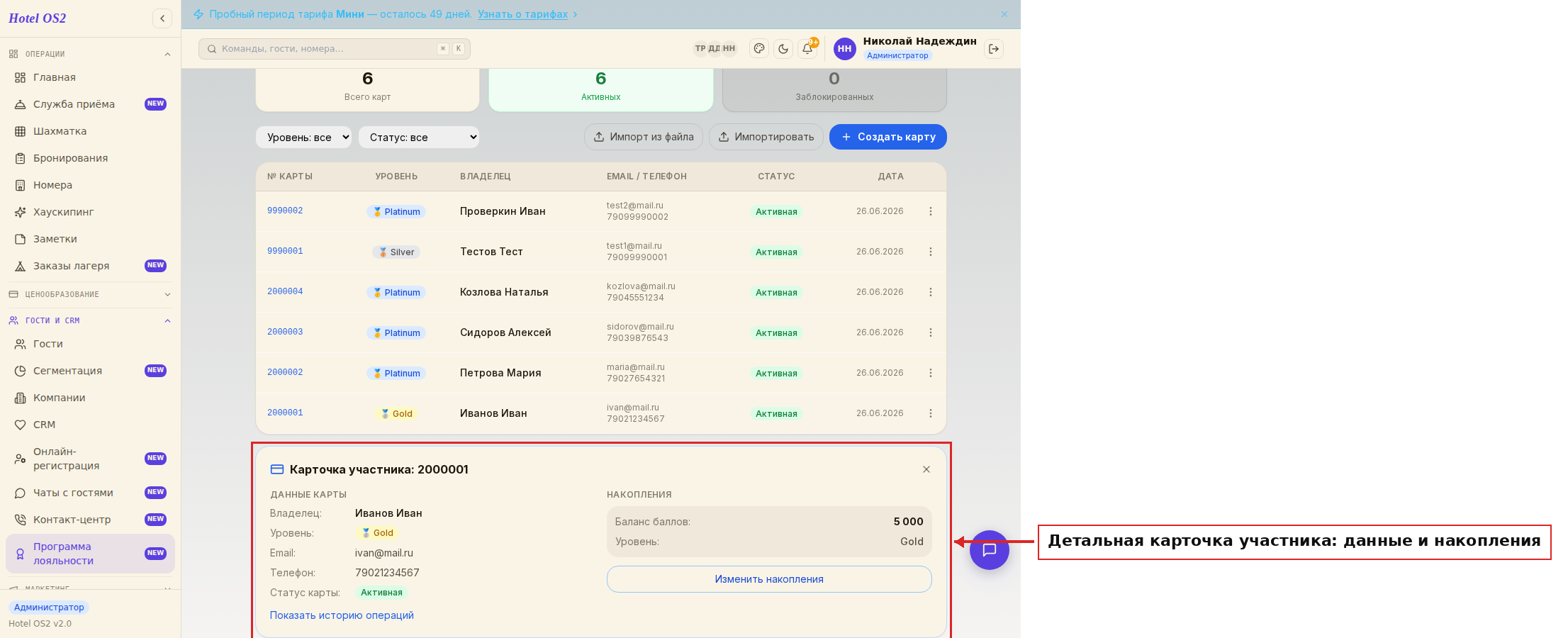Open row actions menu for Проверкин Иван
This screenshot has width=1568, height=638.
click(931, 211)
